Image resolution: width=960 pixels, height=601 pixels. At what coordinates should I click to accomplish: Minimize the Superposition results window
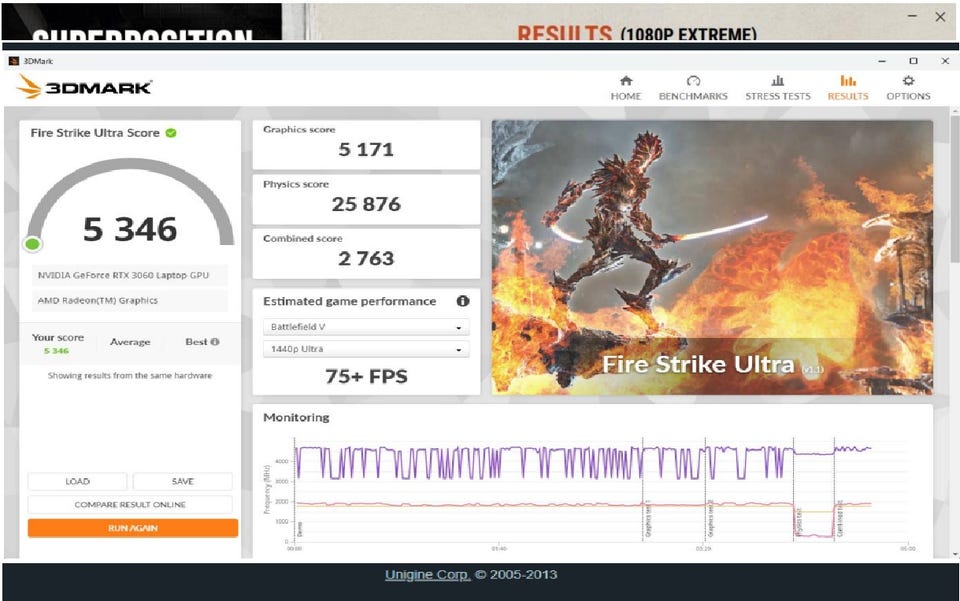click(912, 17)
